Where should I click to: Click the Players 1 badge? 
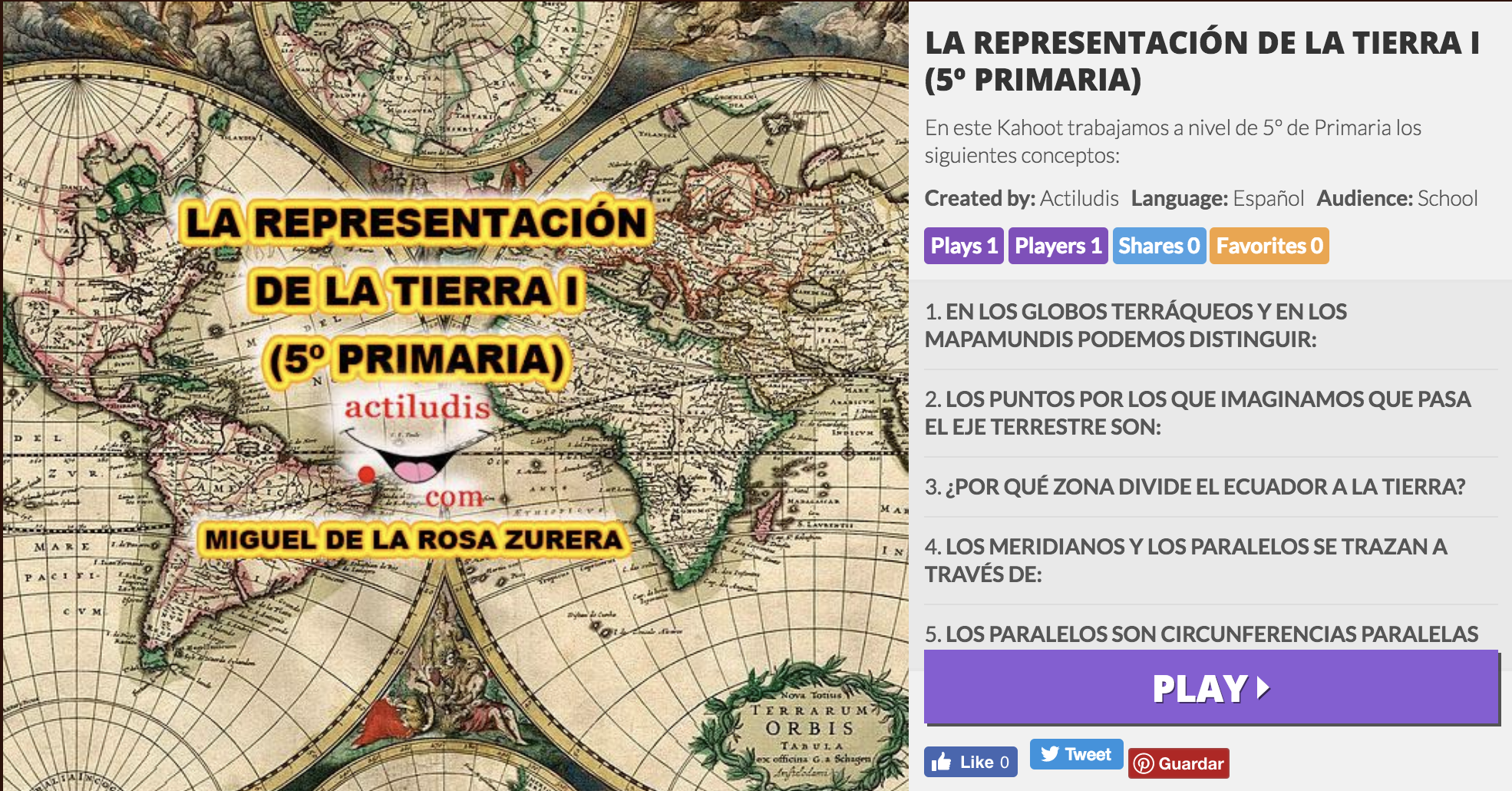[x=1058, y=246]
